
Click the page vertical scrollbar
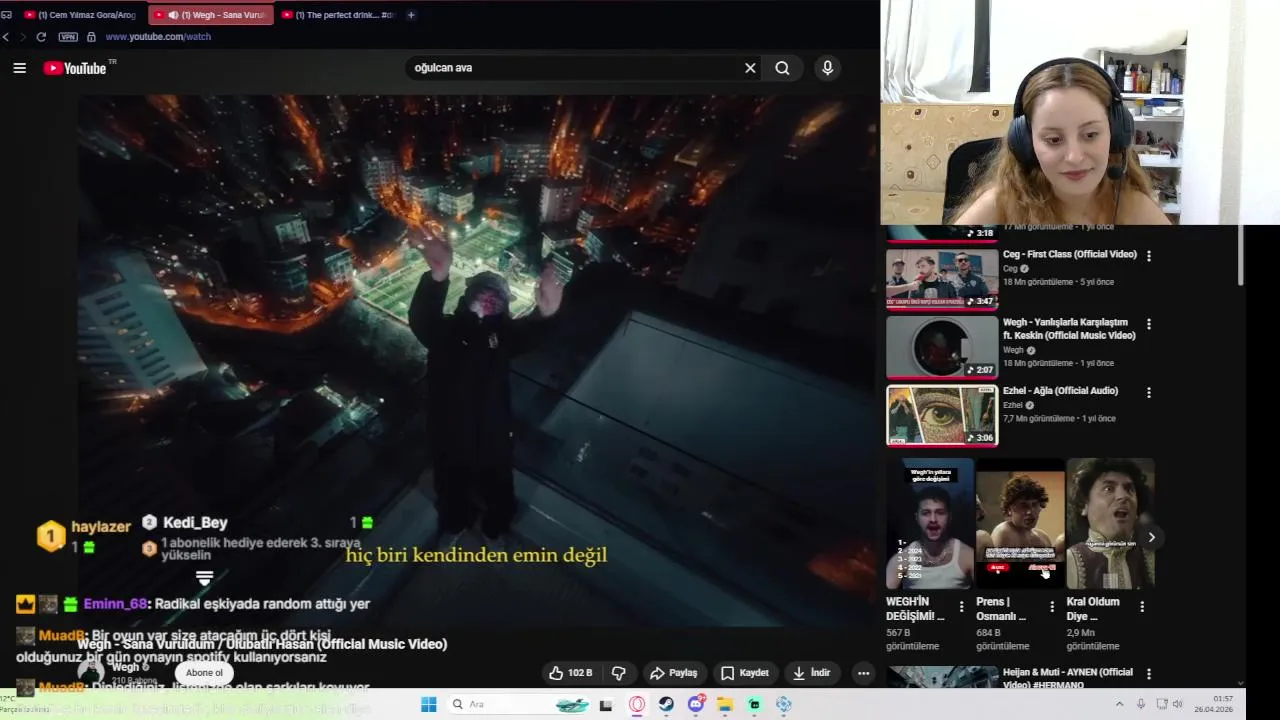point(1241,255)
